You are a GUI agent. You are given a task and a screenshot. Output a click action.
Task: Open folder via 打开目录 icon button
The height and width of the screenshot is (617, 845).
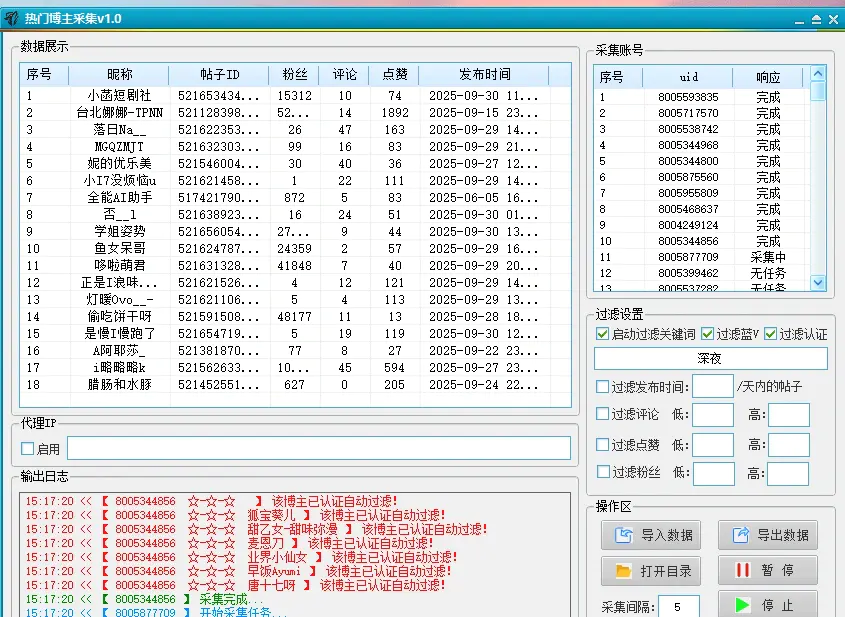point(650,571)
